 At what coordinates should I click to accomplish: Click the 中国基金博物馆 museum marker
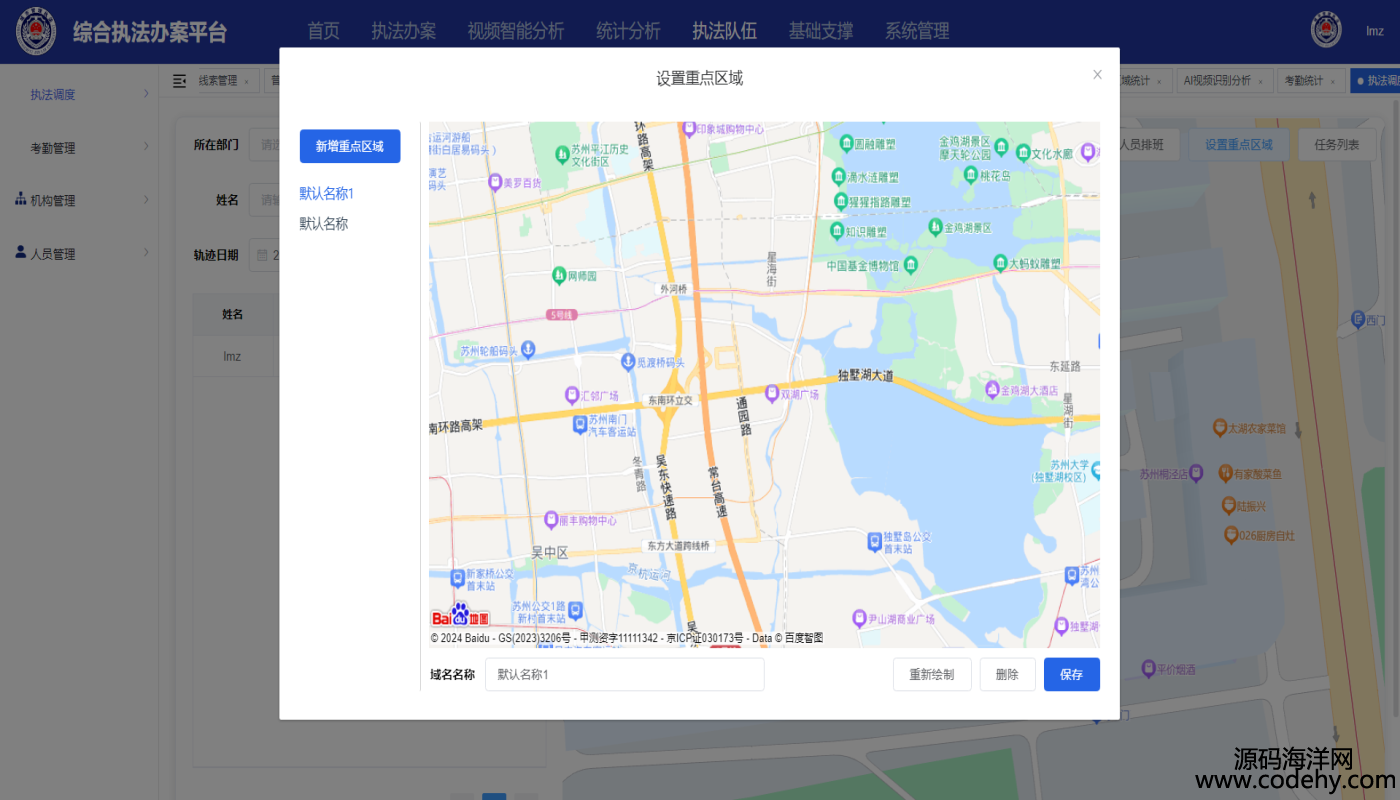click(910, 265)
